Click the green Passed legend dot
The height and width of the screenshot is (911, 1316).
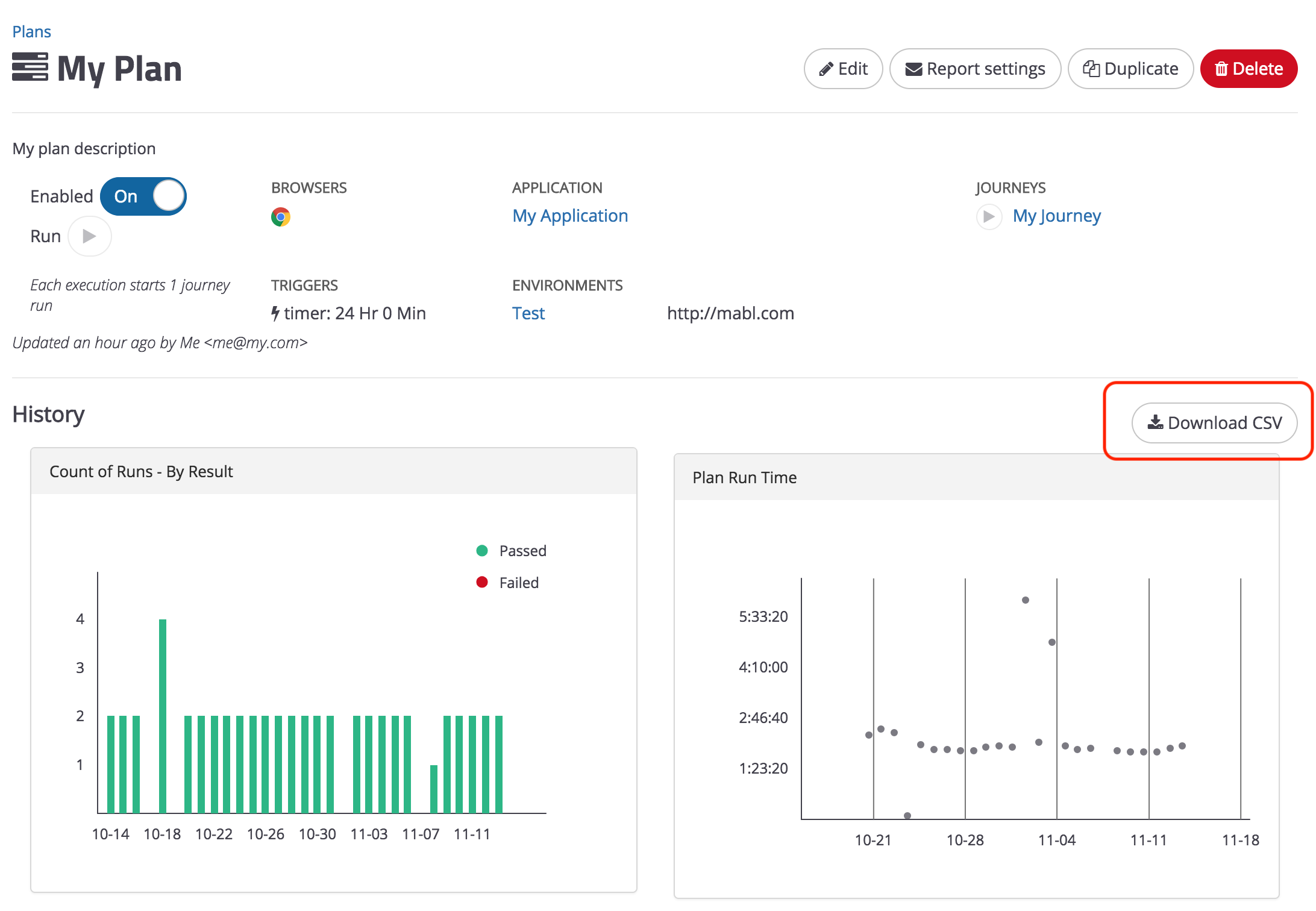click(482, 551)
